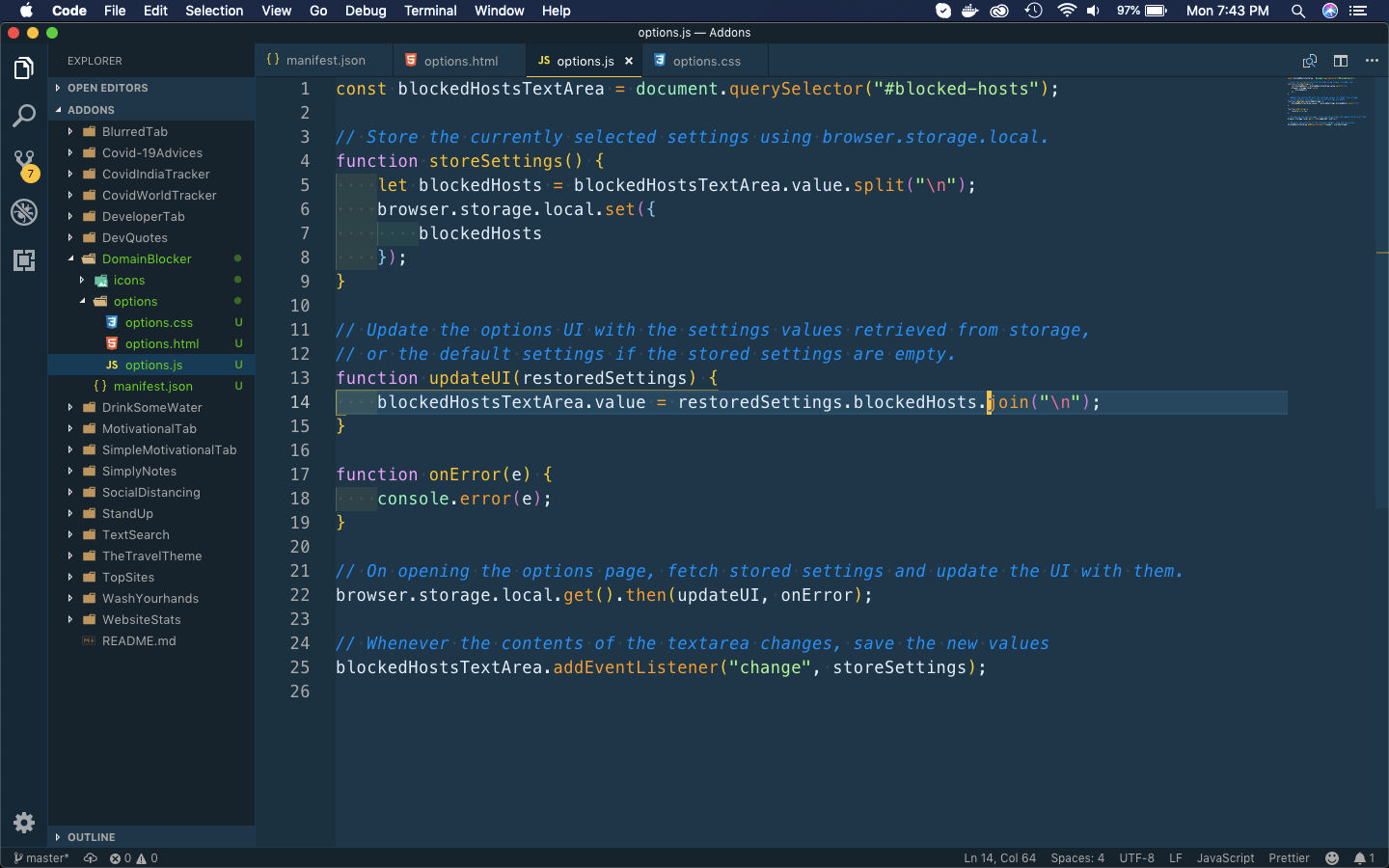The image size is (1389, 868).
Task: Click Ln 14, Col 64 in status bar
Action: 999,858
